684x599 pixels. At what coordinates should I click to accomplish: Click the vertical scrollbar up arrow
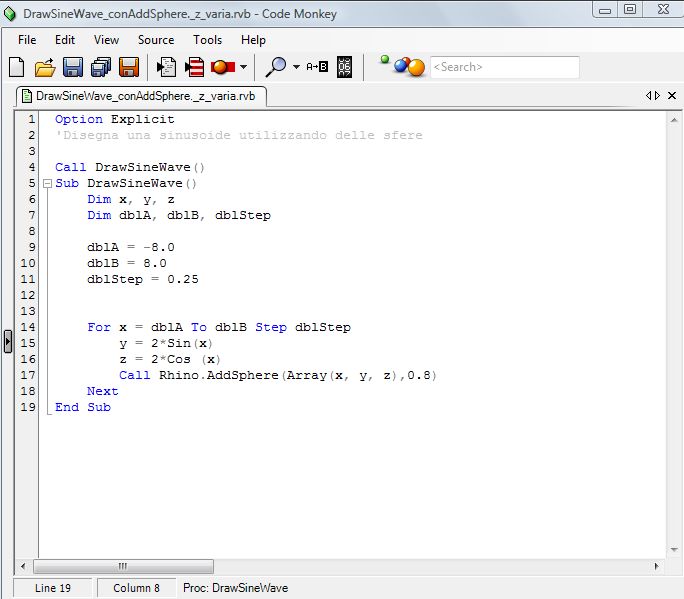click(x=674, y=120)
